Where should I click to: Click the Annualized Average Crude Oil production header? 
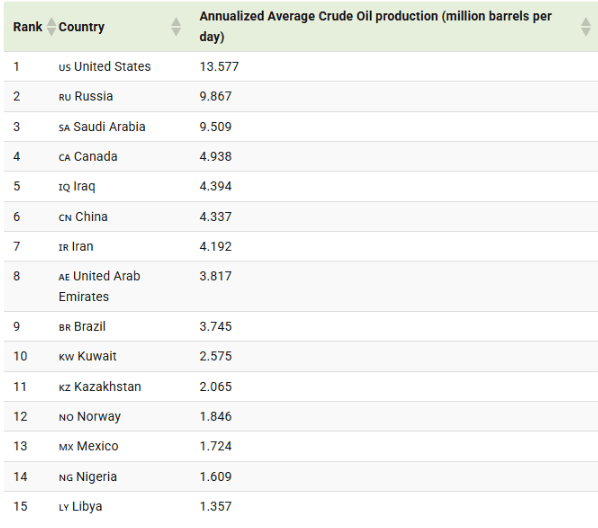pyautogui.click(x=376, y=26)
